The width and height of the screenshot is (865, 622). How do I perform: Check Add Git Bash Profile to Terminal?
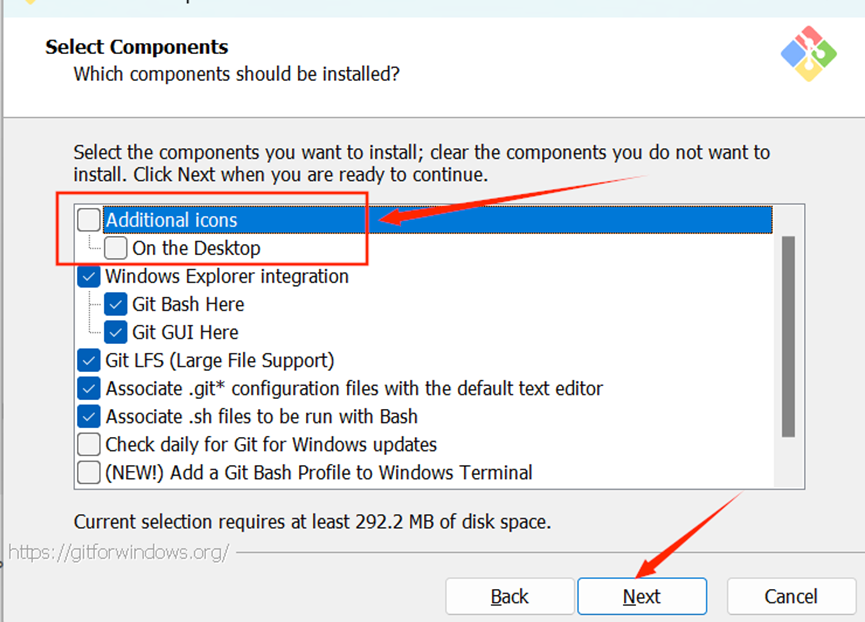[x=89, y=472]
